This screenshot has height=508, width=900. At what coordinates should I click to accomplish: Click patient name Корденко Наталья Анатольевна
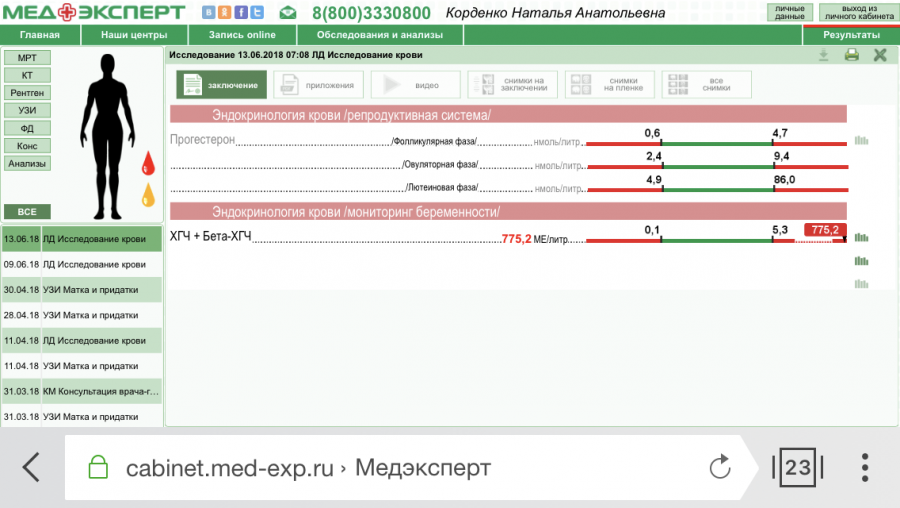(555, 13)
